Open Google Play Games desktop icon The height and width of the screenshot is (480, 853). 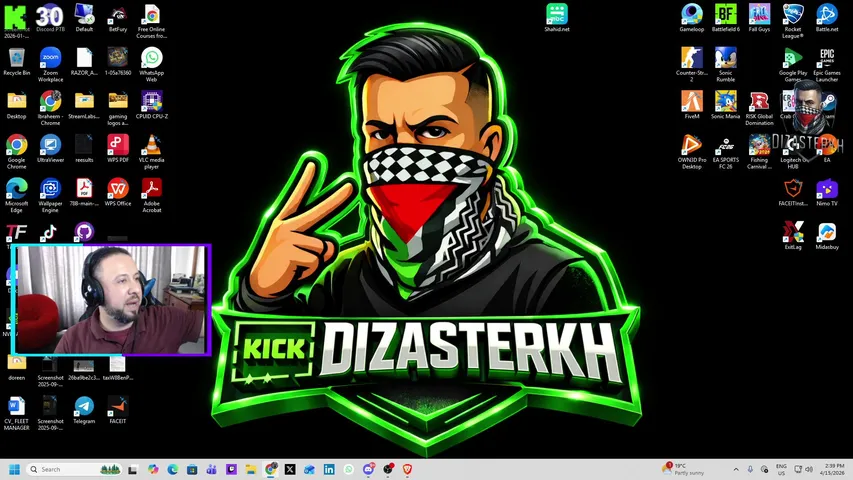(793, 64)
